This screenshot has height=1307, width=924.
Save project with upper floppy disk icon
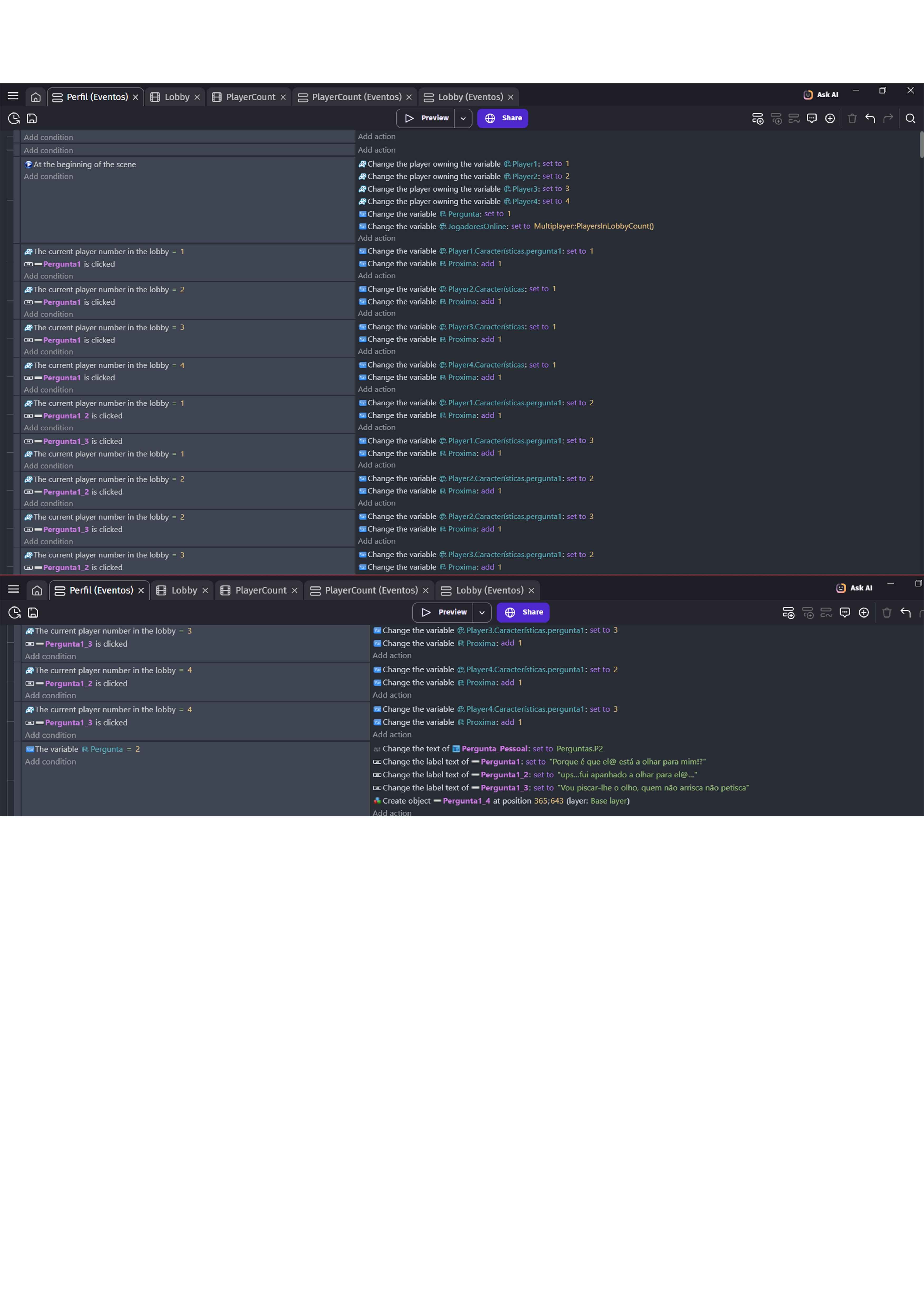(x=32, y=118)
